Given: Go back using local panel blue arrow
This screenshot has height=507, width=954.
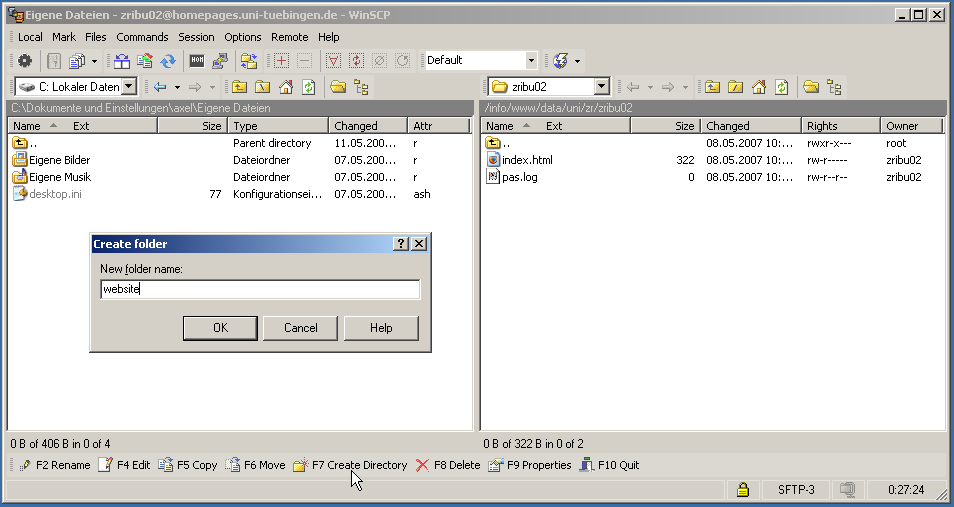Looking at the screenshot, I should tap(161, 87).
